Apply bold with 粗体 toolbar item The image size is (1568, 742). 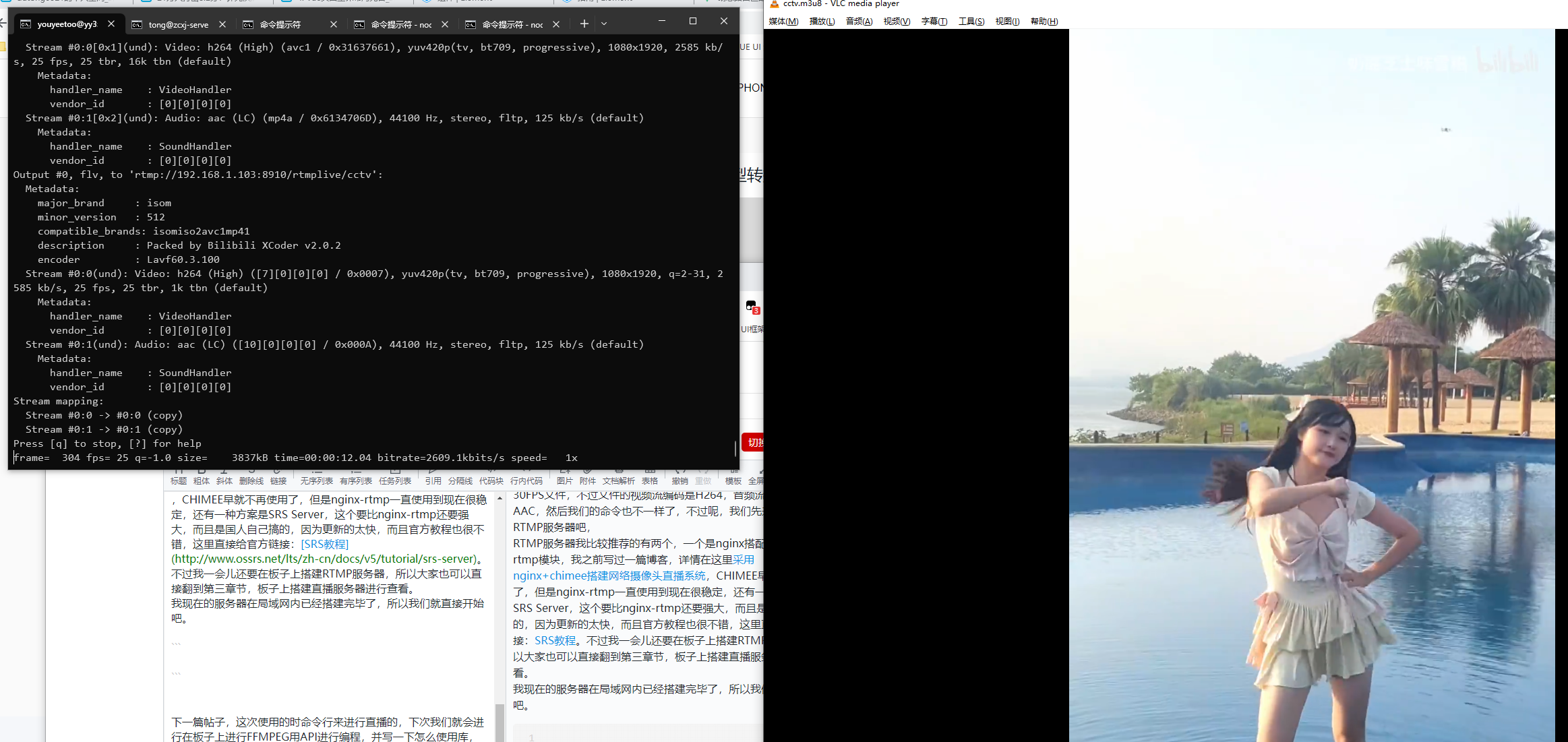point(202,476)
